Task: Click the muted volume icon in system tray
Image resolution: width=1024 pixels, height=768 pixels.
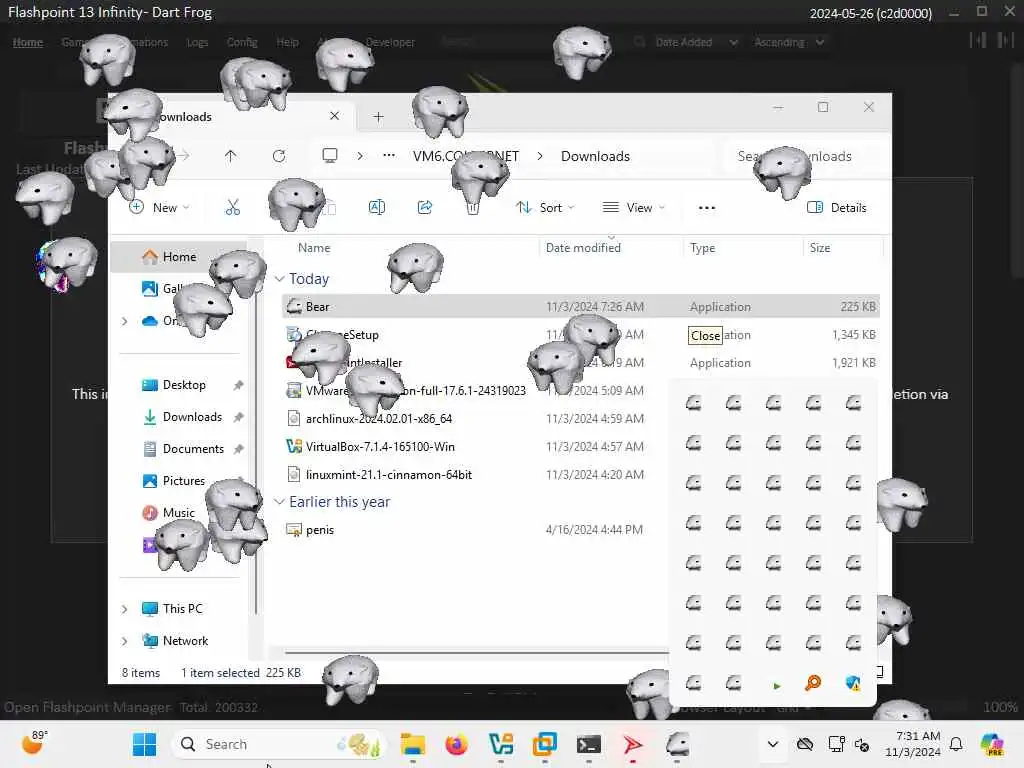Action: (x=862, y=744)
